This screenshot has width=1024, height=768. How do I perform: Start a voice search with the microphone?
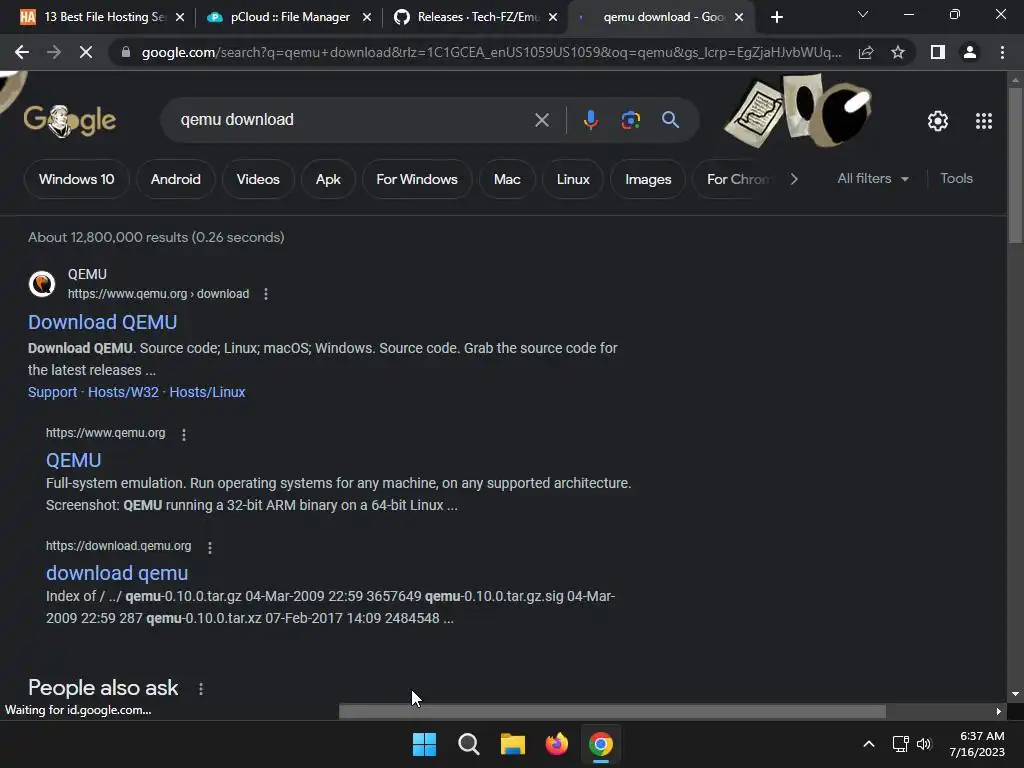coord(590,120)
